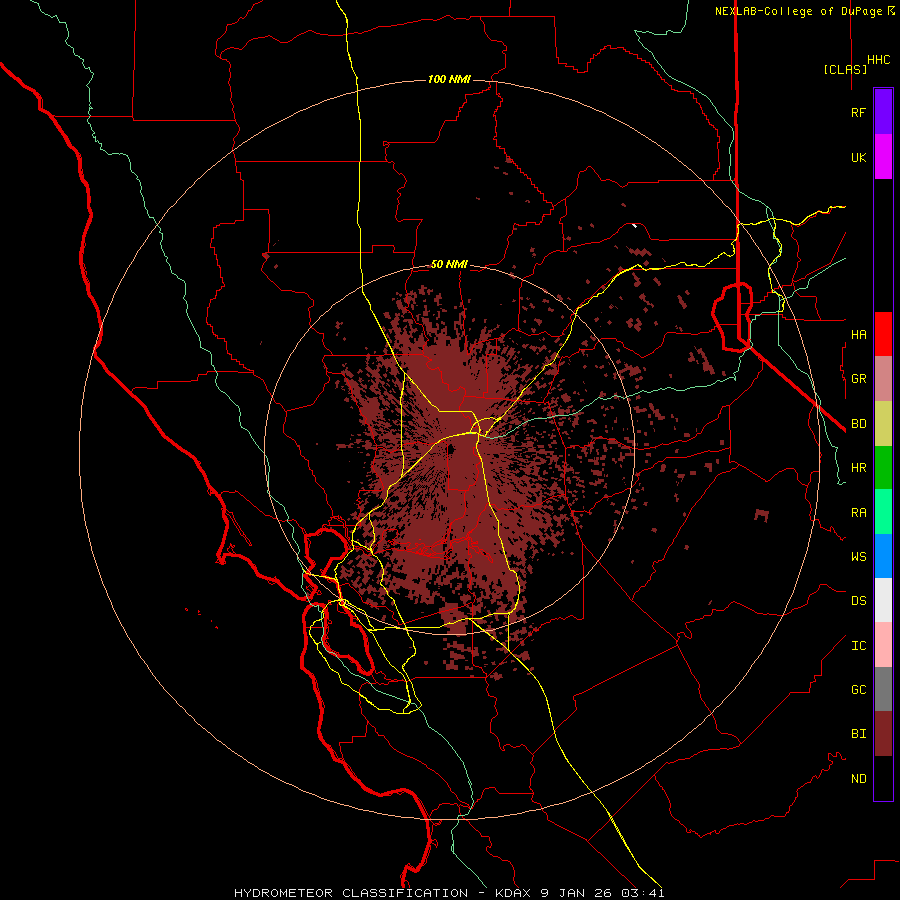Click the WS blue legend swatch

pyautogui.click(x=883, y=556)
